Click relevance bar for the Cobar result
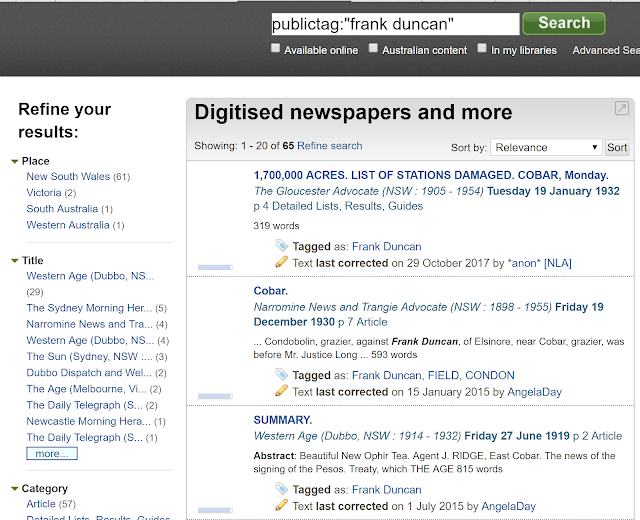This screenshot has width=640, height=520. [215, 396]
